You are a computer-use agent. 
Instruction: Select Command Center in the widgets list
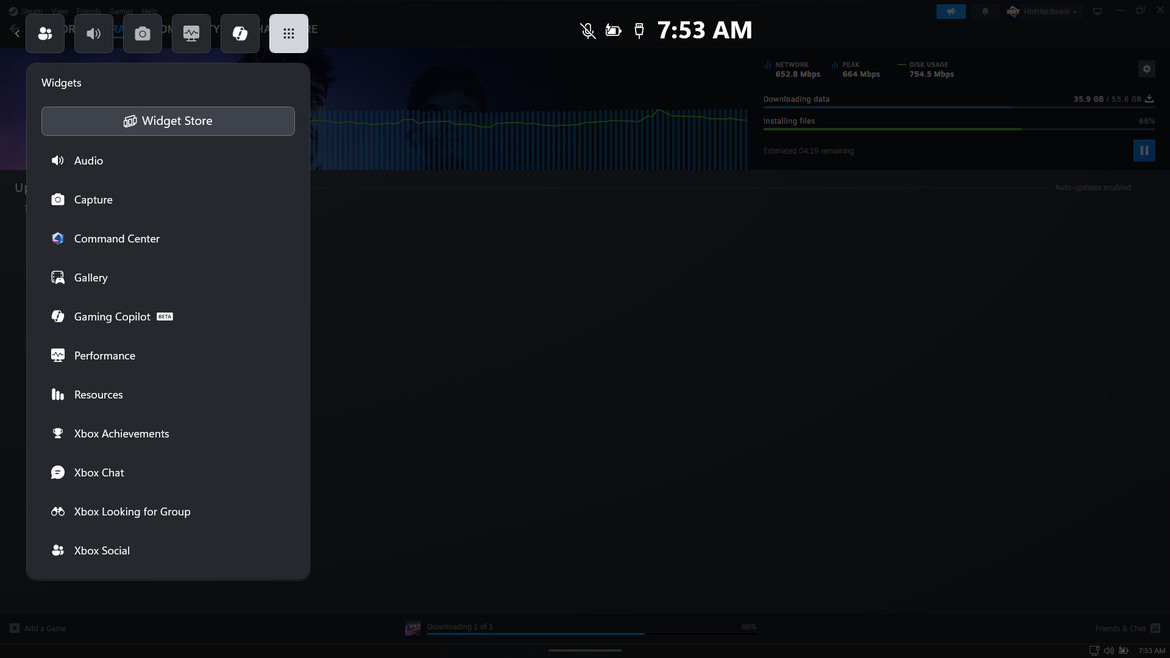pyautogui.click(x=116, y=239)
